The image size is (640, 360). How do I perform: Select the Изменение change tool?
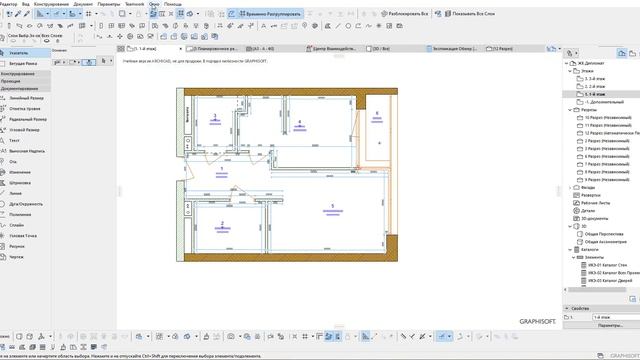coord(24,172)
